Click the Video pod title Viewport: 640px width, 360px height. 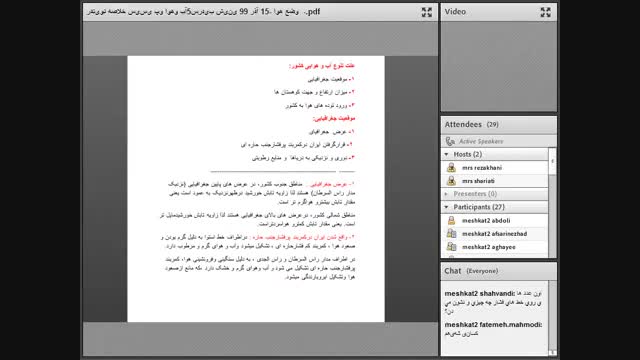pos(455,12)
